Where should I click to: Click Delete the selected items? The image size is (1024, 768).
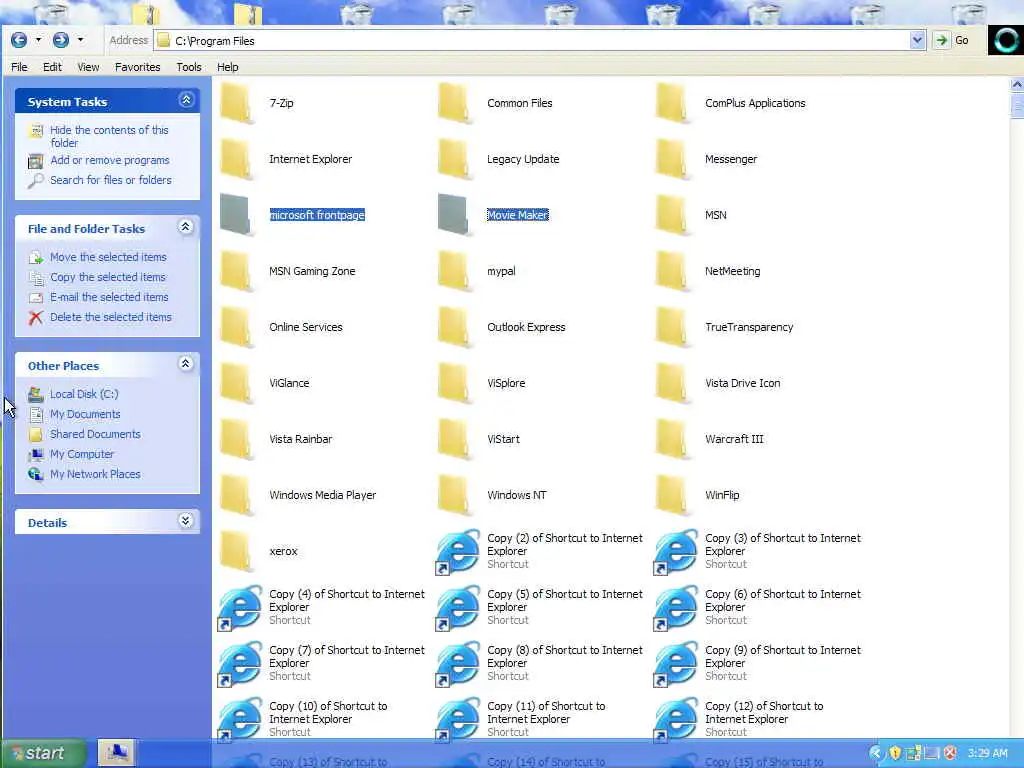(x=110, y=317)
